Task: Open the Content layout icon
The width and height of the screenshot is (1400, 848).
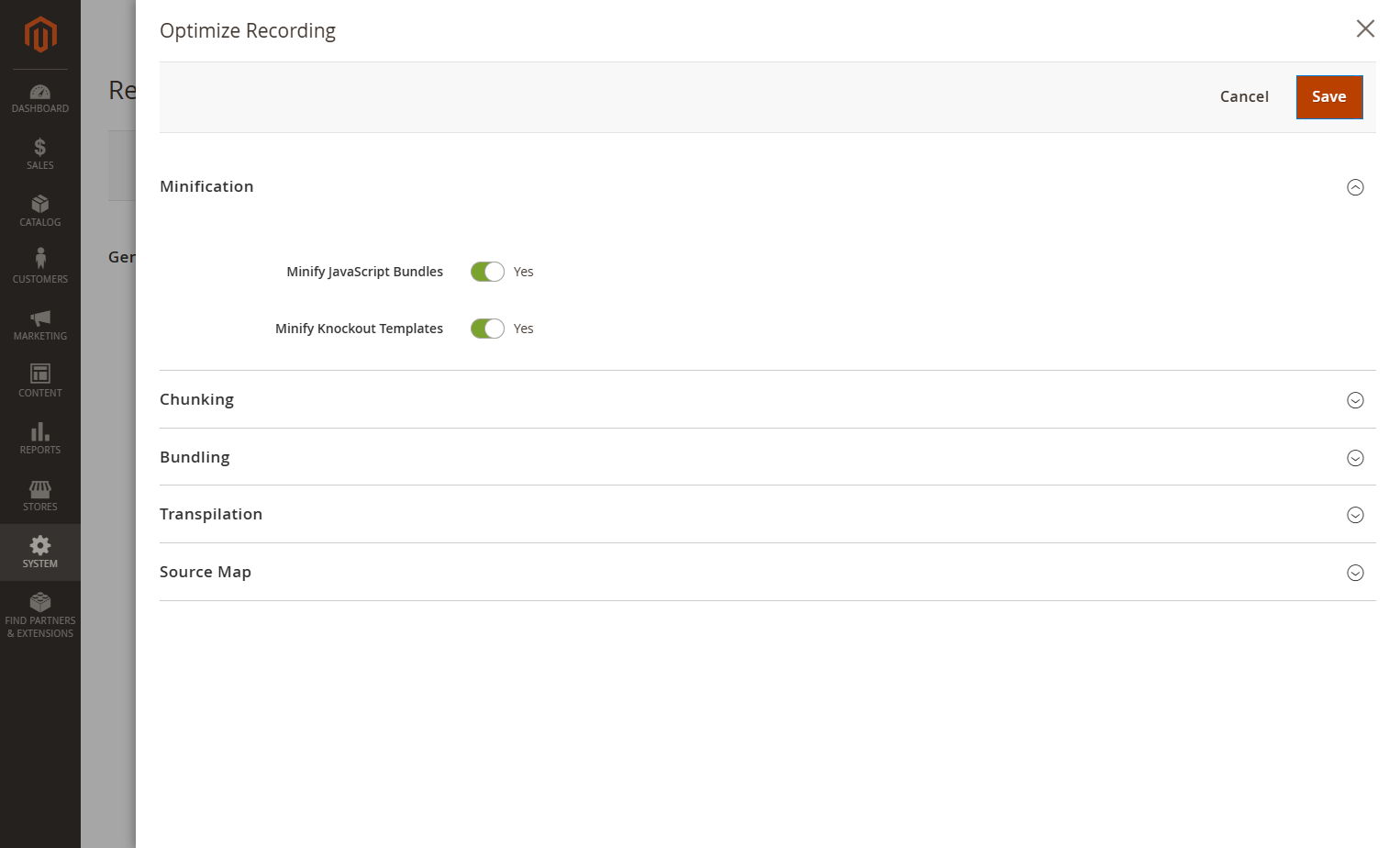Action: pos(40,374)
